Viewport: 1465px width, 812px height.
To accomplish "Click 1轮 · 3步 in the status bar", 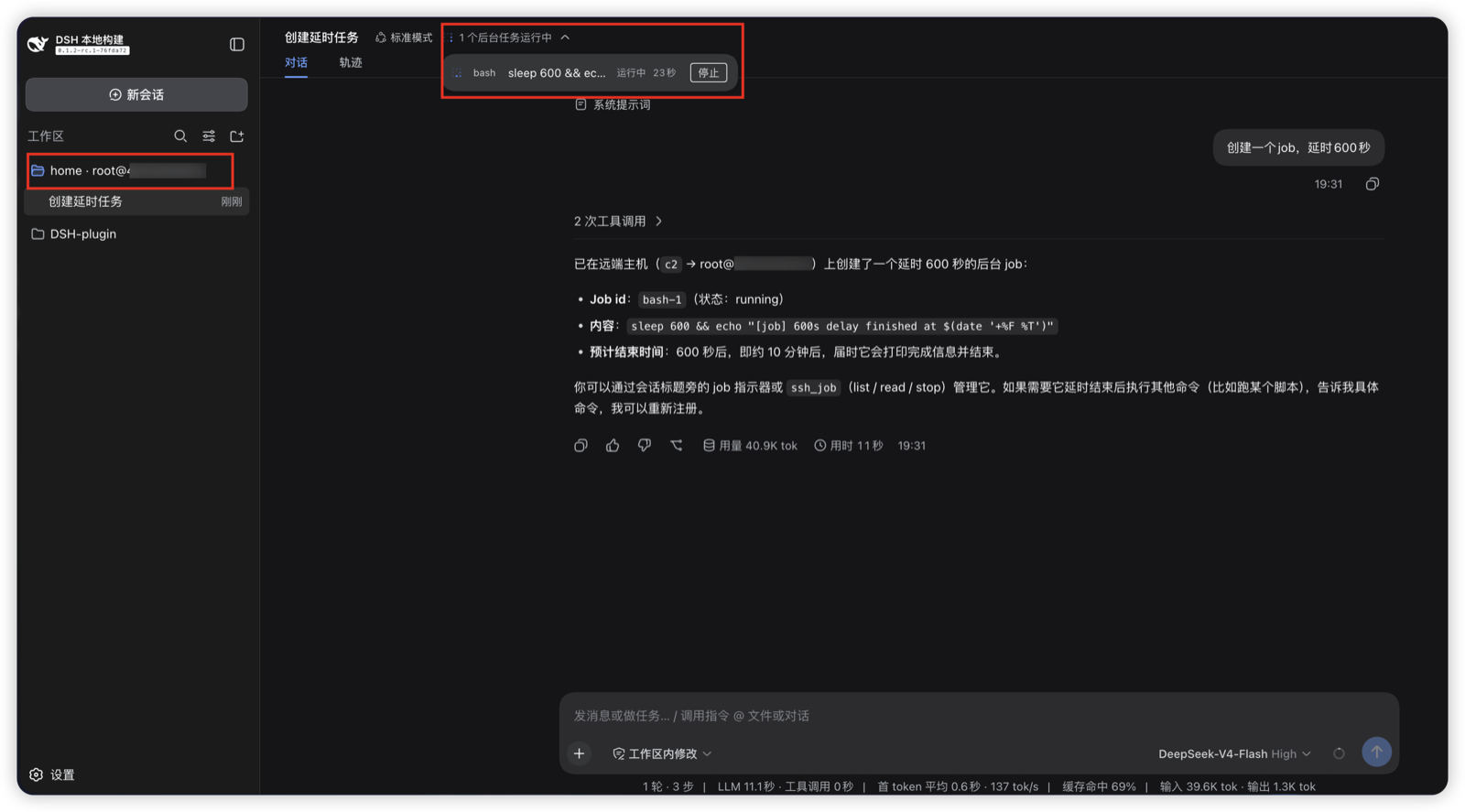I will [668, 786].
